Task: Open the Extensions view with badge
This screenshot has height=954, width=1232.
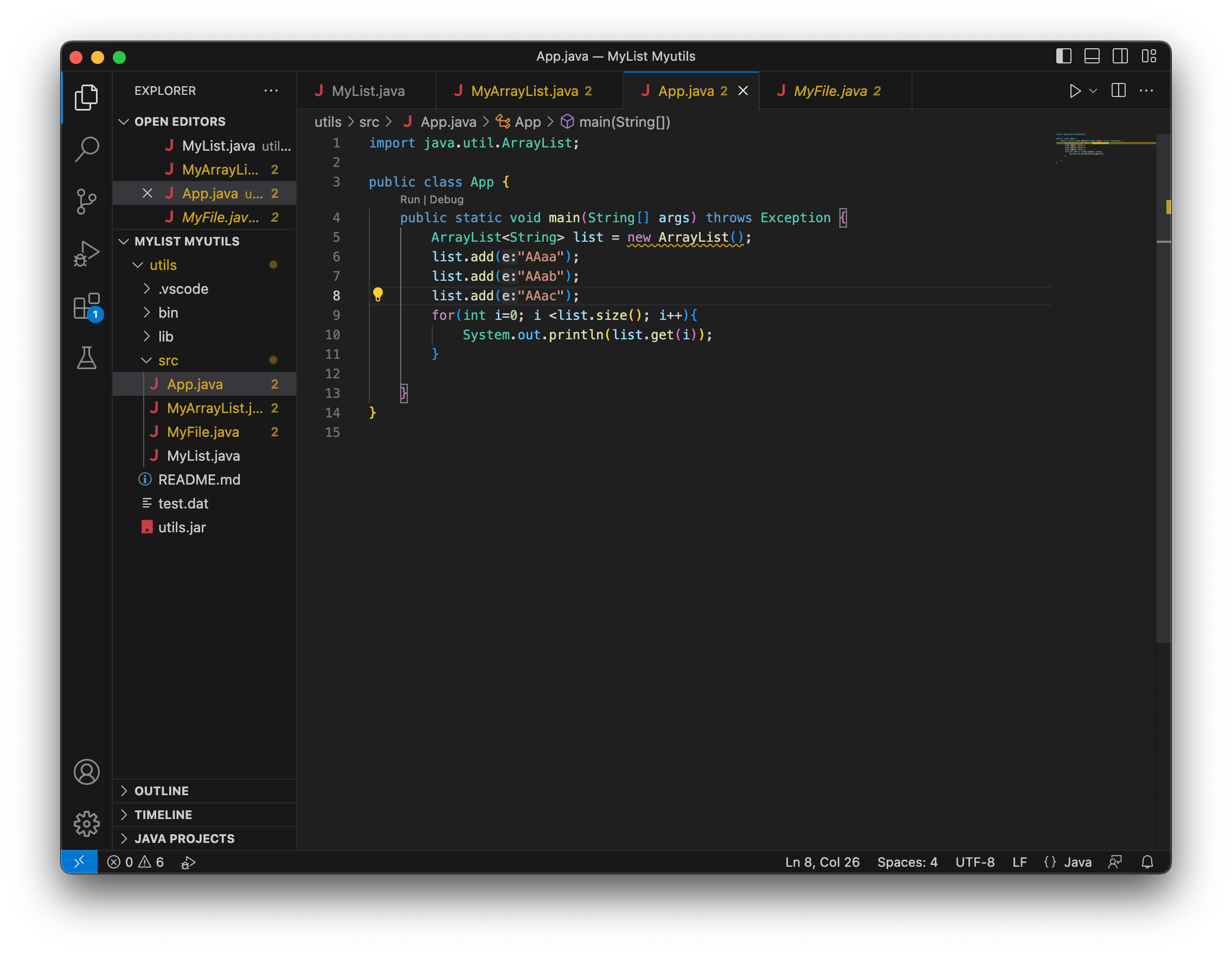Action: pyautogui.click(x=87, y=307)
